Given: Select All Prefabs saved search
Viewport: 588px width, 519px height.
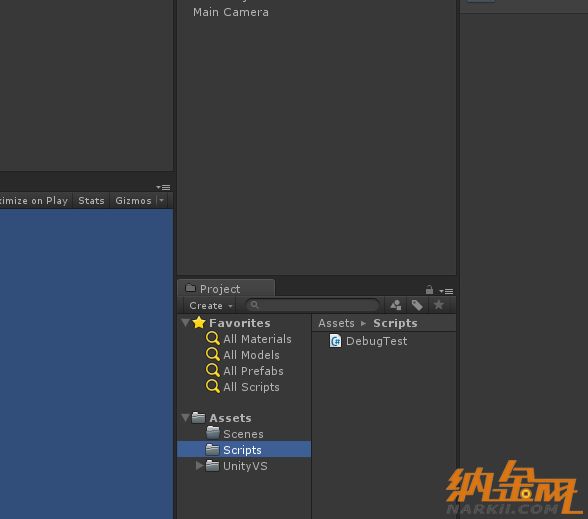Looking at the screenshot, I should 244,371.
